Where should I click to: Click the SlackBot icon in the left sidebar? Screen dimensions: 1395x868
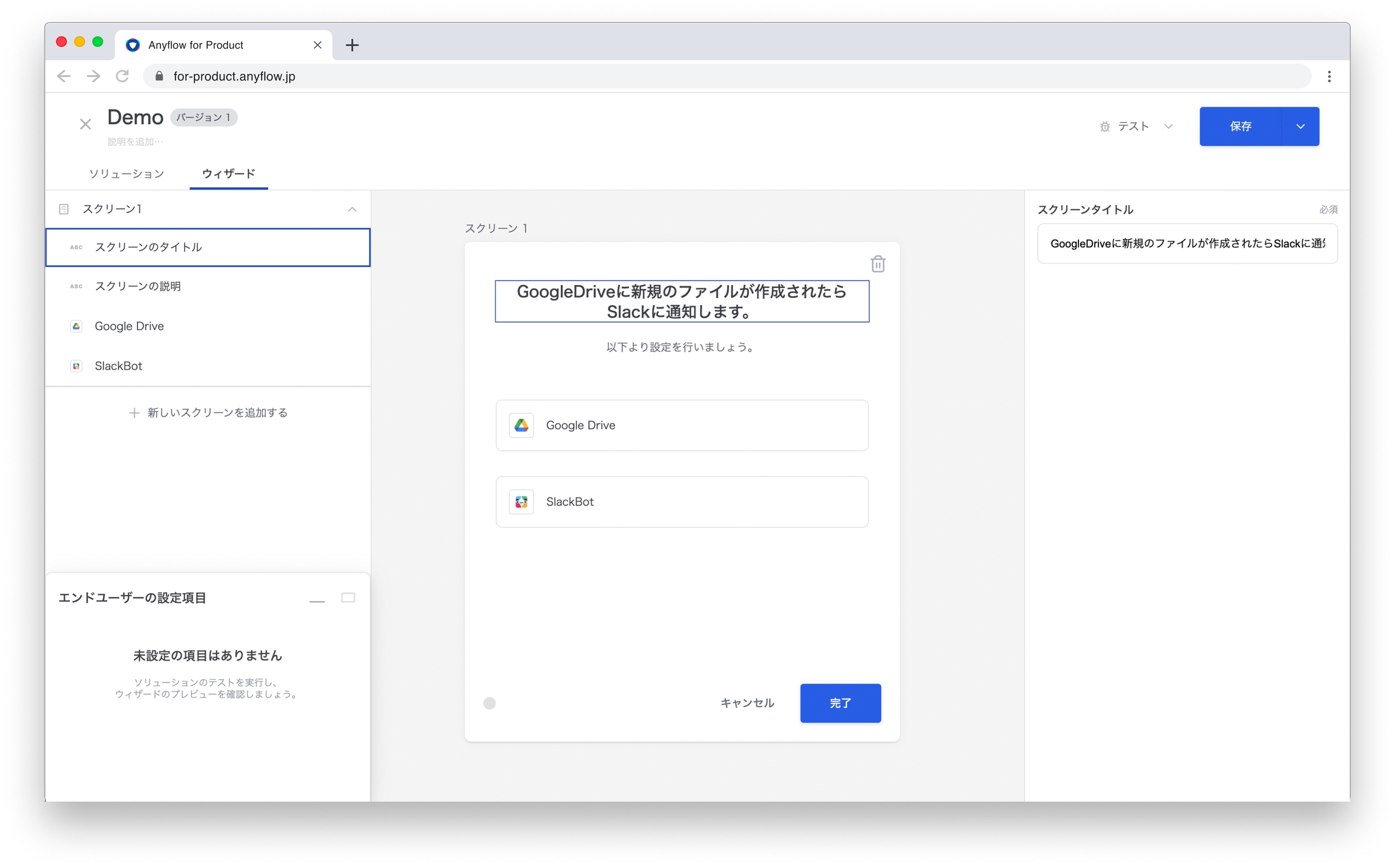pos(76,366)
